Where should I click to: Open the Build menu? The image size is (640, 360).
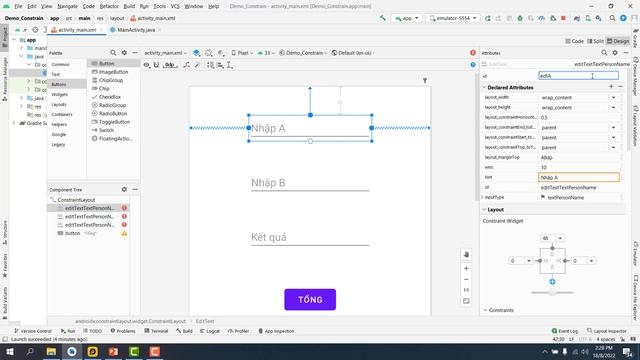(x=129, y=7)
